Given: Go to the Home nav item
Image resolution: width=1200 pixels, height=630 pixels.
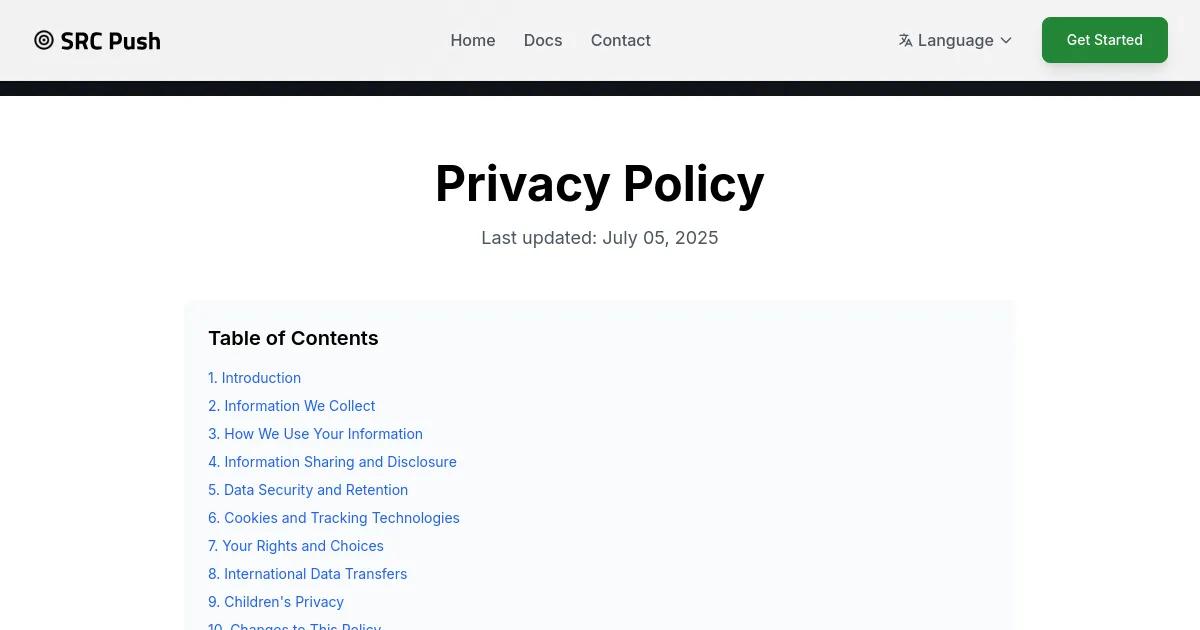Looking at the screenshot, I should pos(473,40).
